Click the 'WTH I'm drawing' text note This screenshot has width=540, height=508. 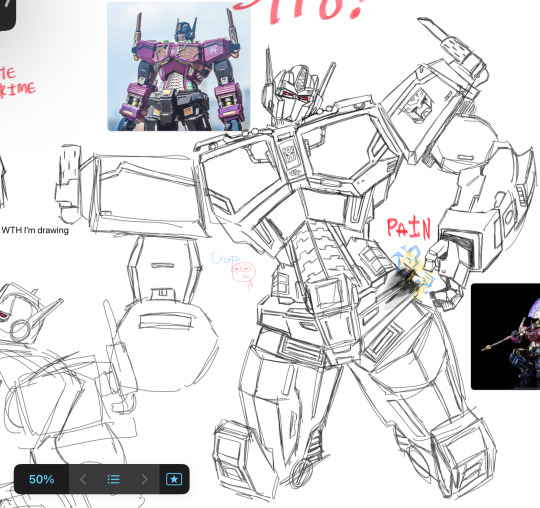[35, 230]
